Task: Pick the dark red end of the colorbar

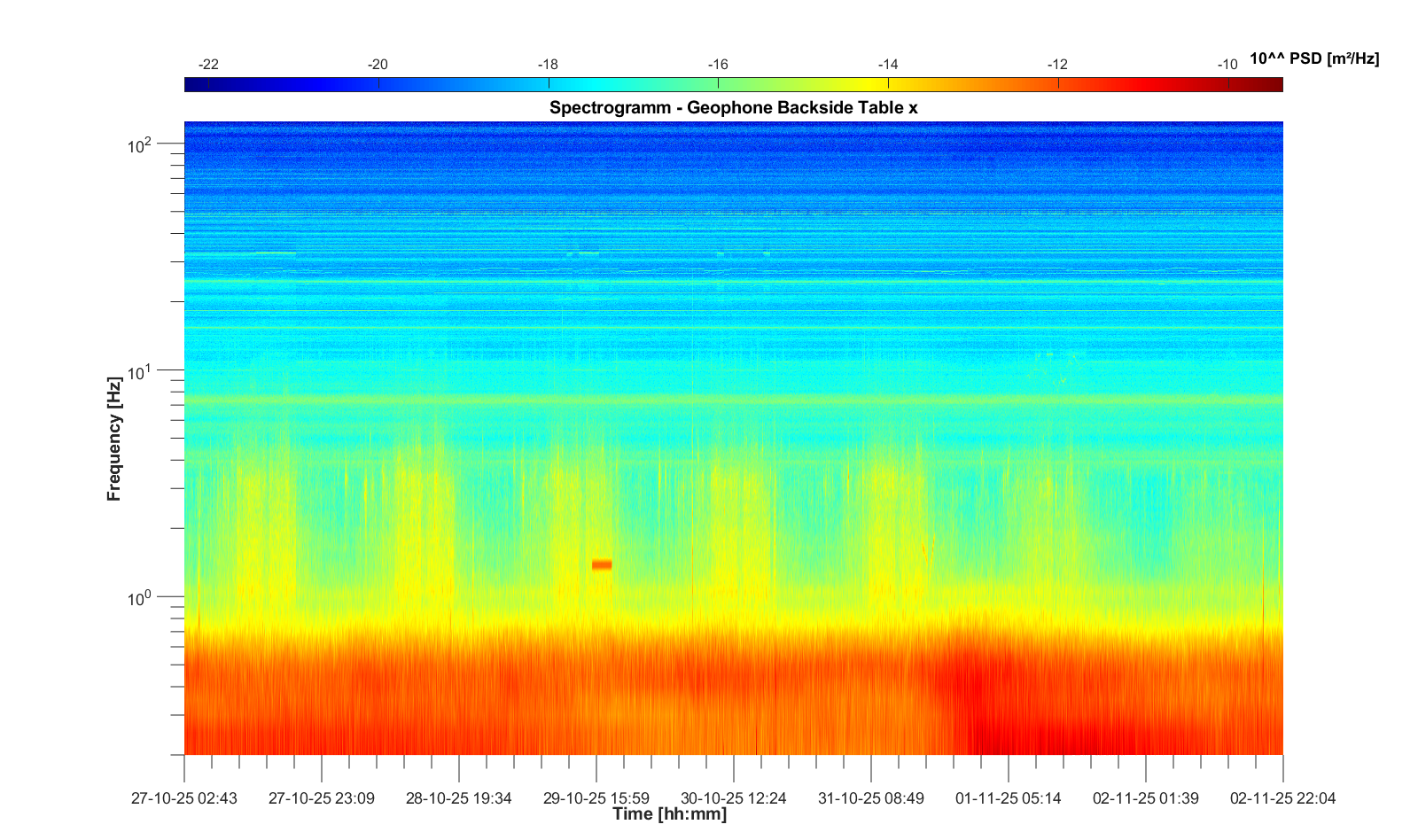Action: tap(1273, 85)
